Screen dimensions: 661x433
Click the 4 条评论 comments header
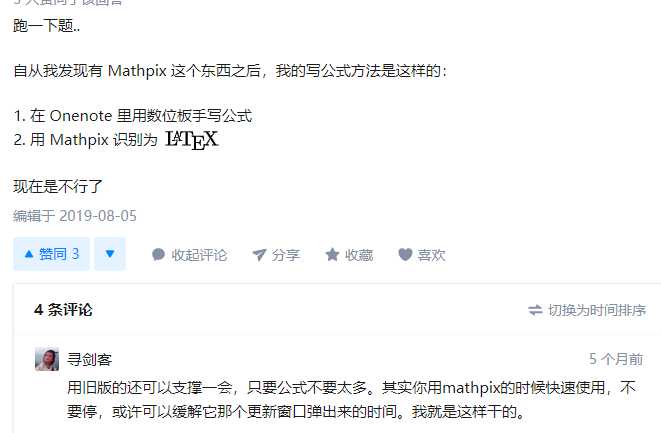63,310
